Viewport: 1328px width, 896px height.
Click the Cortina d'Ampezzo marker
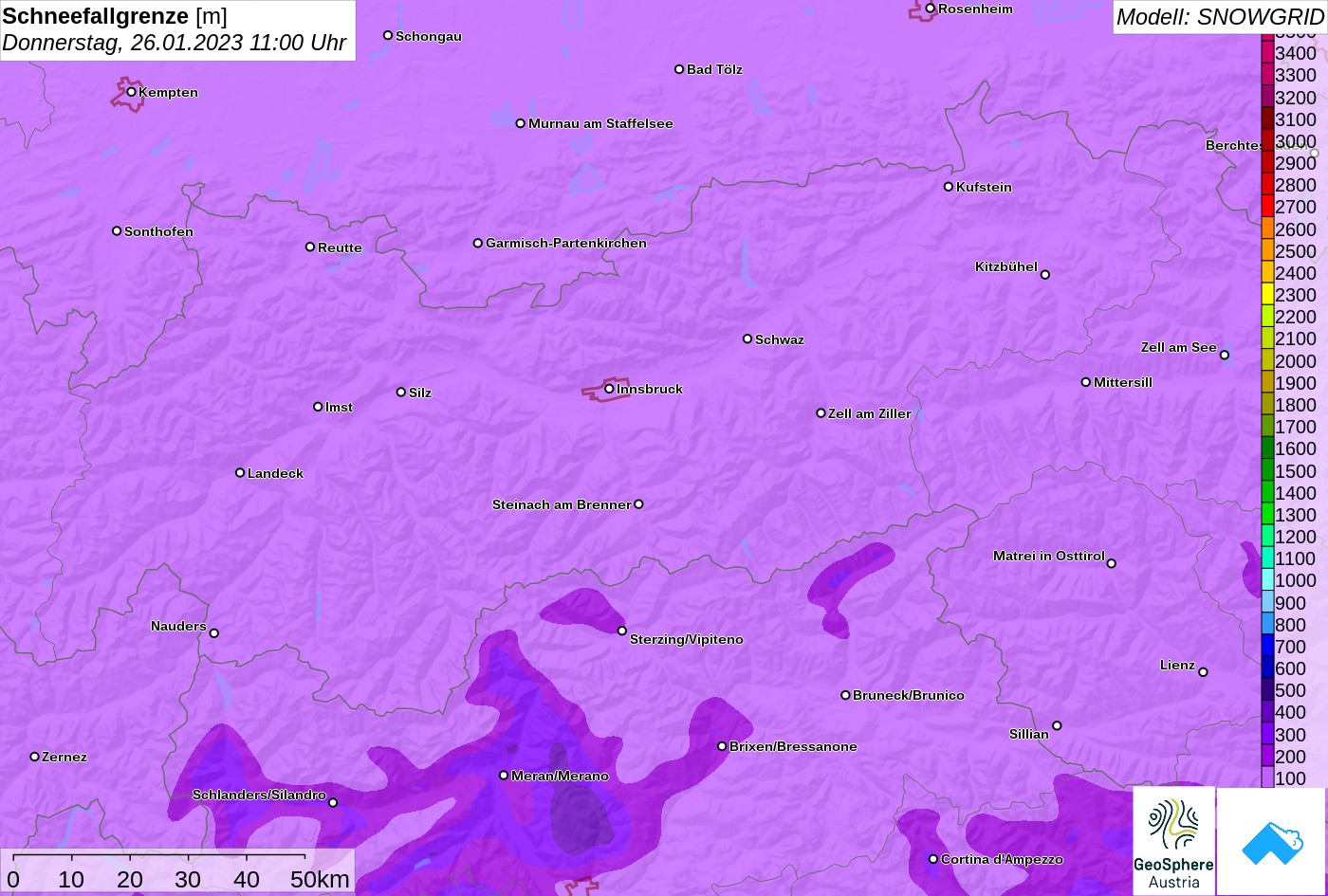(x=933, y=859)
